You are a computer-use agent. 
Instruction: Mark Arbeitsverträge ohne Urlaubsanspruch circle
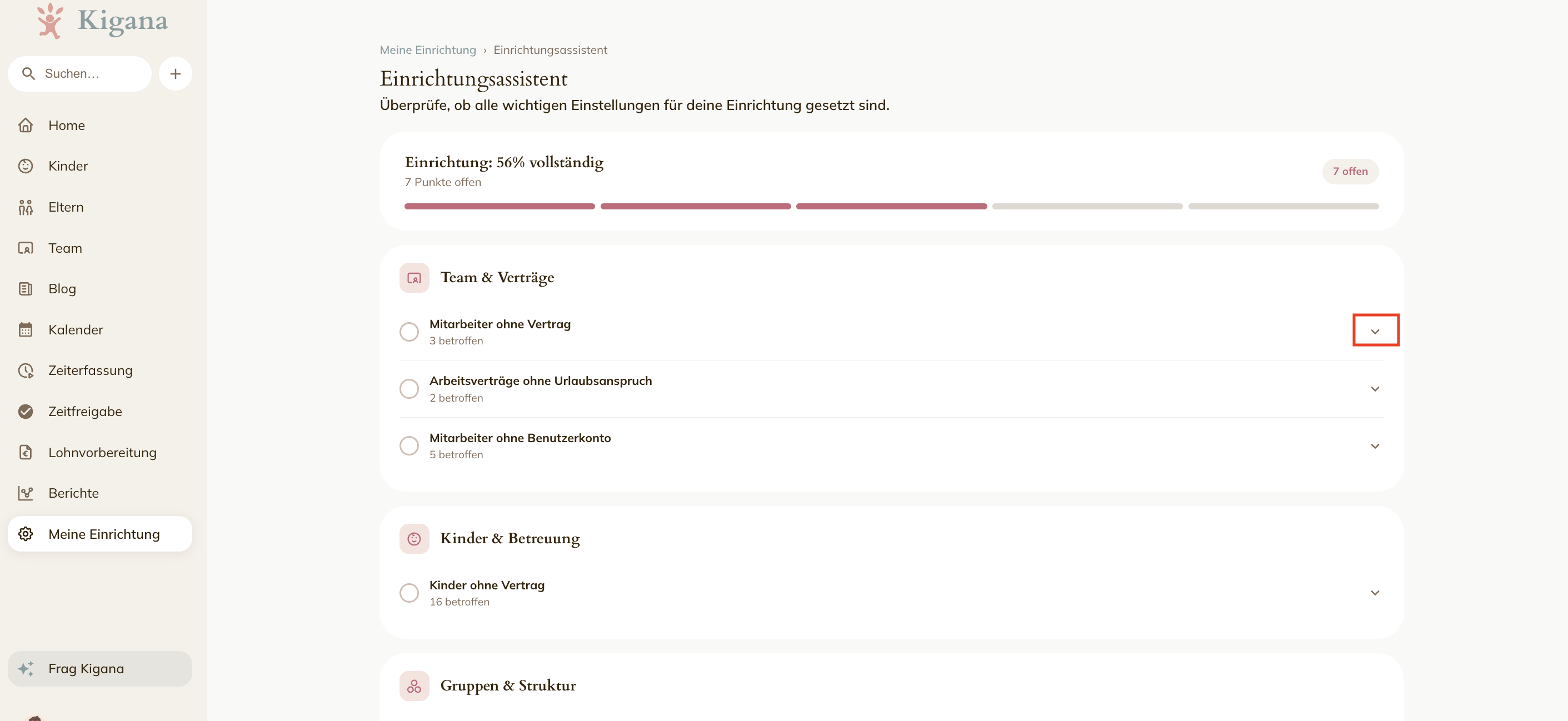[409, 389]
